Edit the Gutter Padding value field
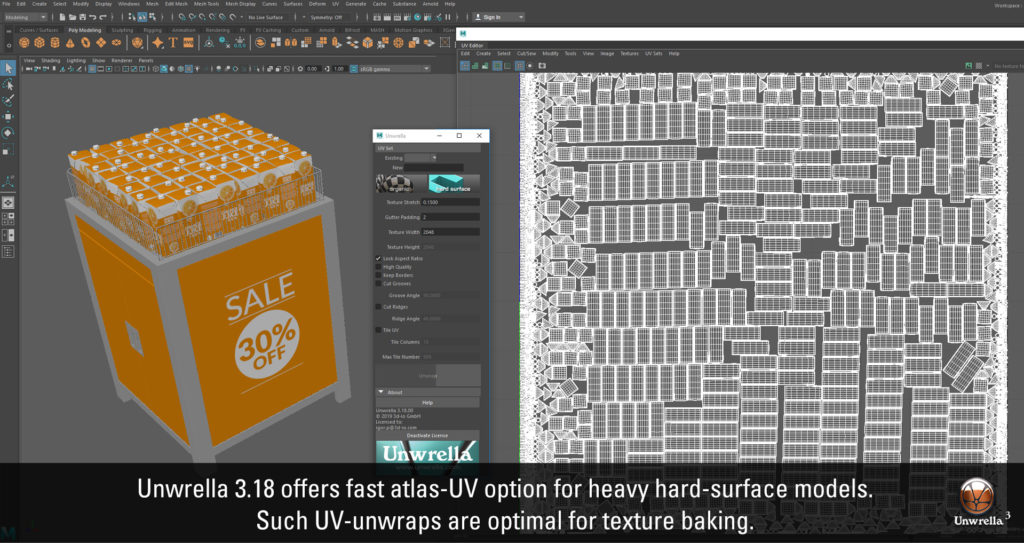Viewport: 1024px width, 543px height. point(451,217)
